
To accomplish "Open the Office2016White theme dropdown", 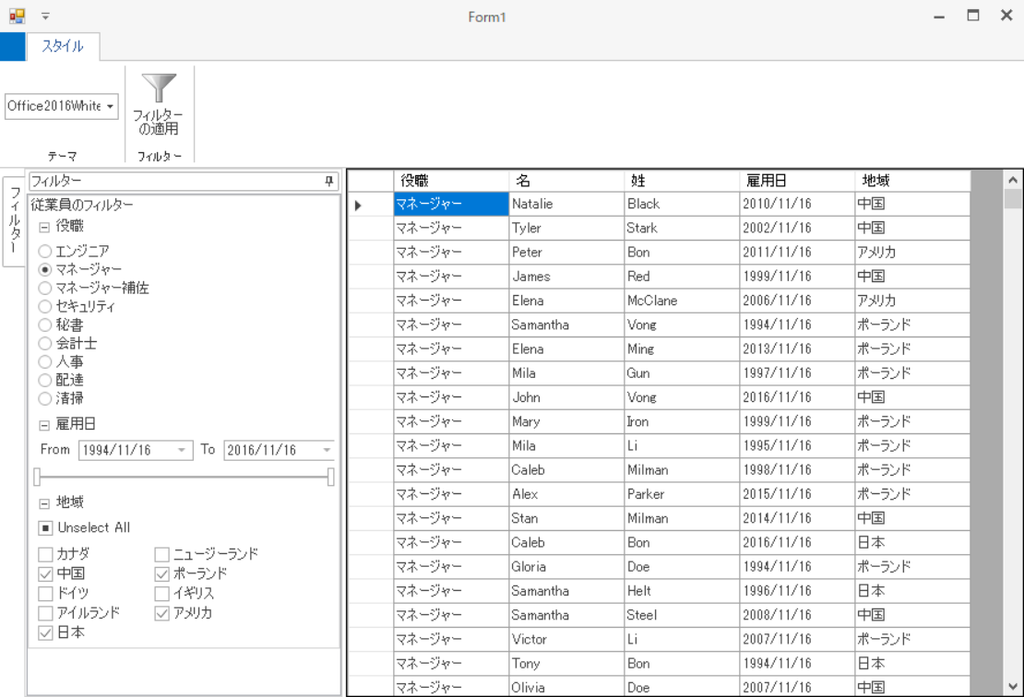I will [110, 106].
